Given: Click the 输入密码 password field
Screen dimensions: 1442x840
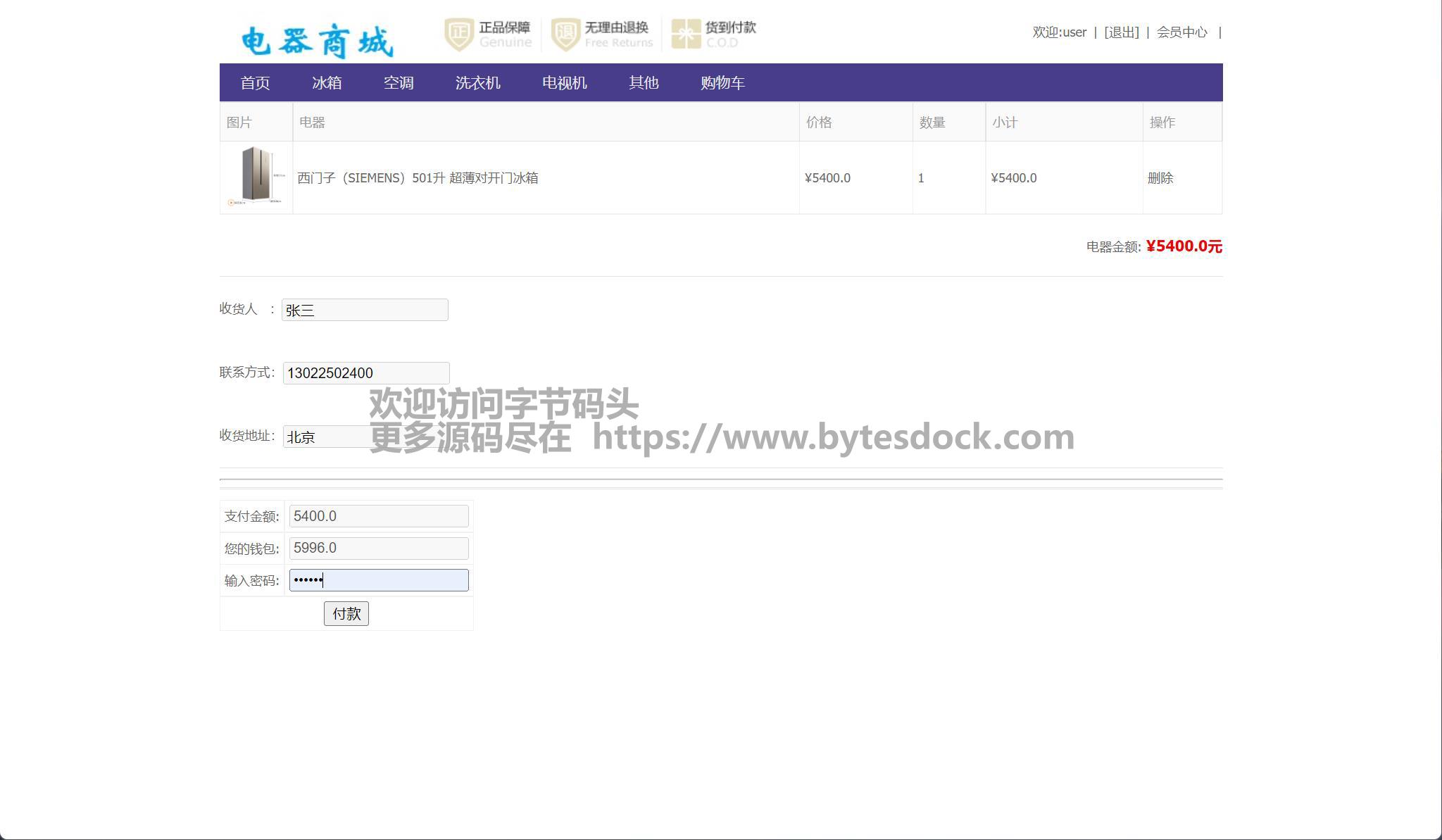Looking at the screenshot, I should click(x=379, y=580).
